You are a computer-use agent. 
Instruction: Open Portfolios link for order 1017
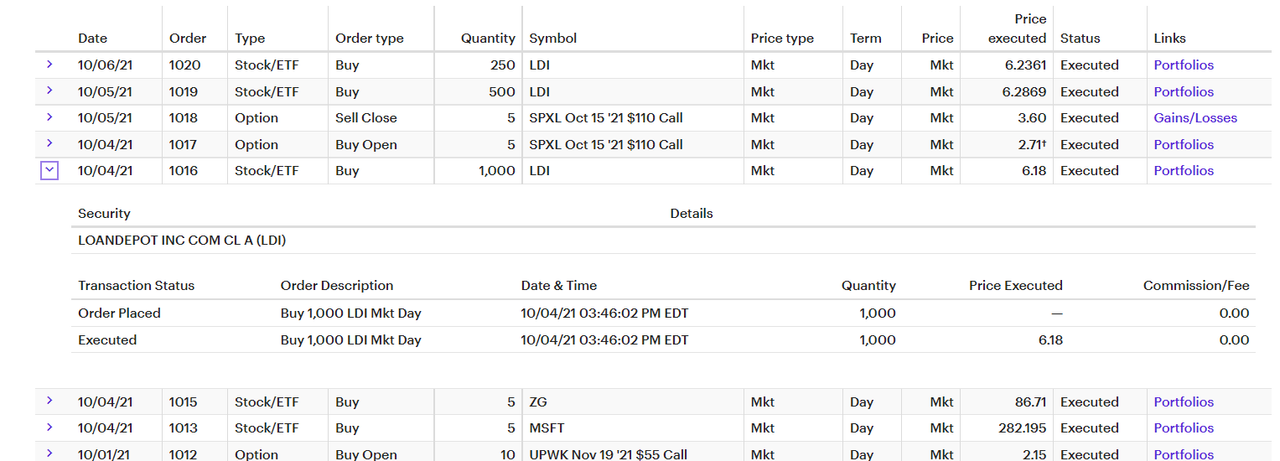click(x=1183, y=144)
